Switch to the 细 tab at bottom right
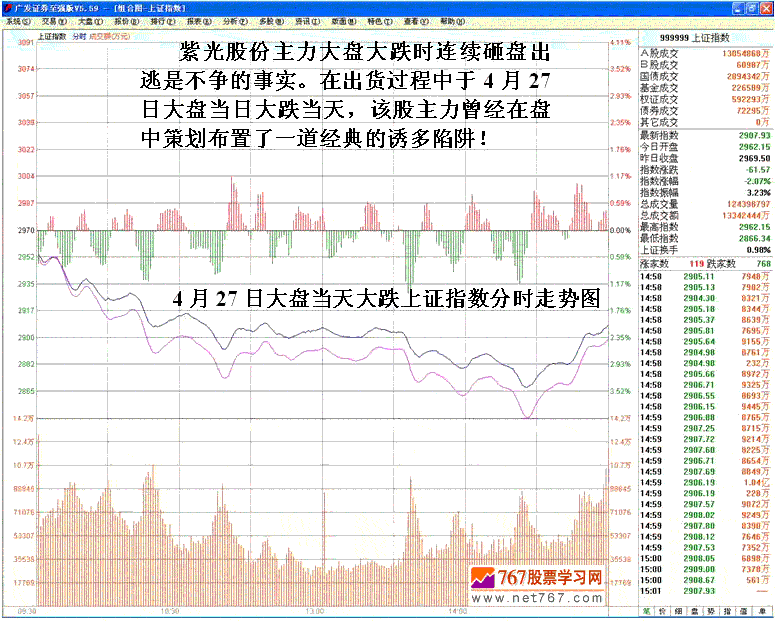 677,609
